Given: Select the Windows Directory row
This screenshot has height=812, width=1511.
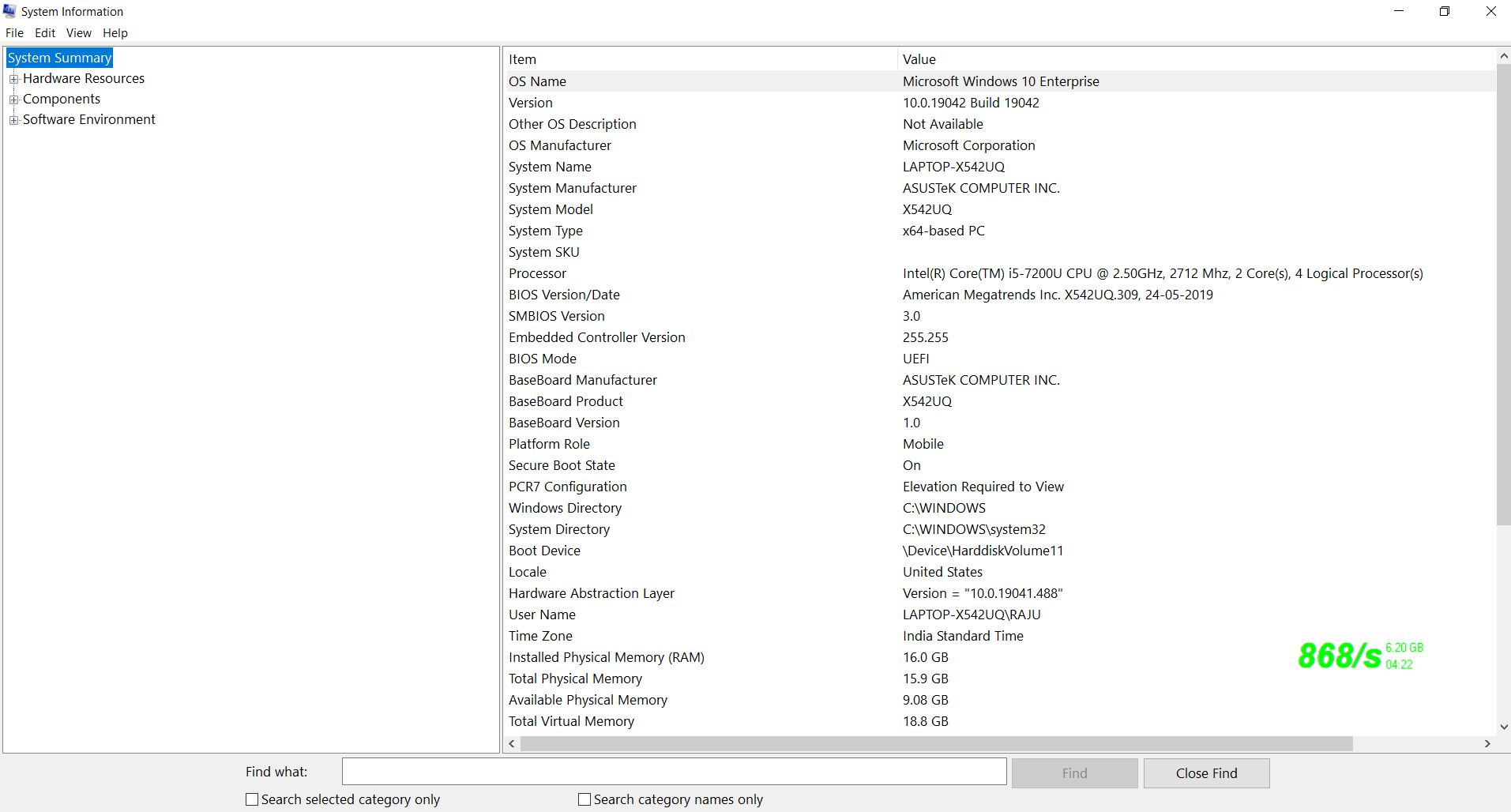Looking at the screenshot, I should pyautogui.click(x=999, y=508).
